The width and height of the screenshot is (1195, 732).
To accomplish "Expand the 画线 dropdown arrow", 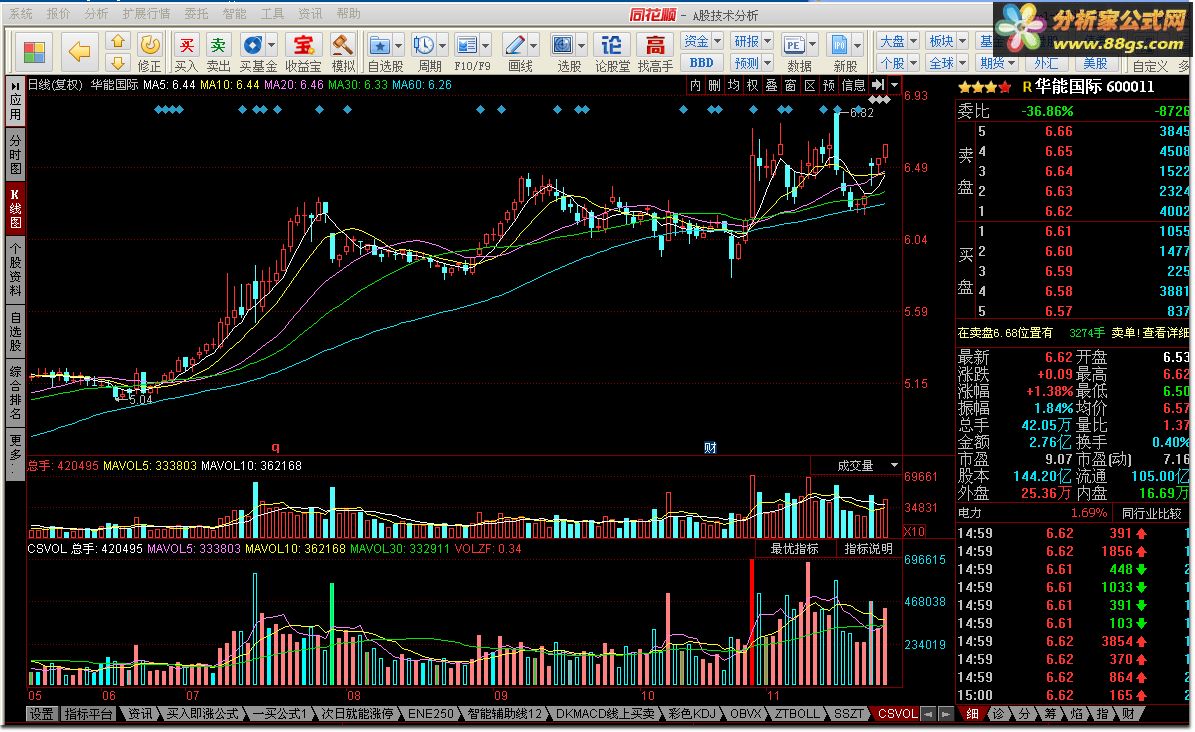I will [x=533, y=46].
